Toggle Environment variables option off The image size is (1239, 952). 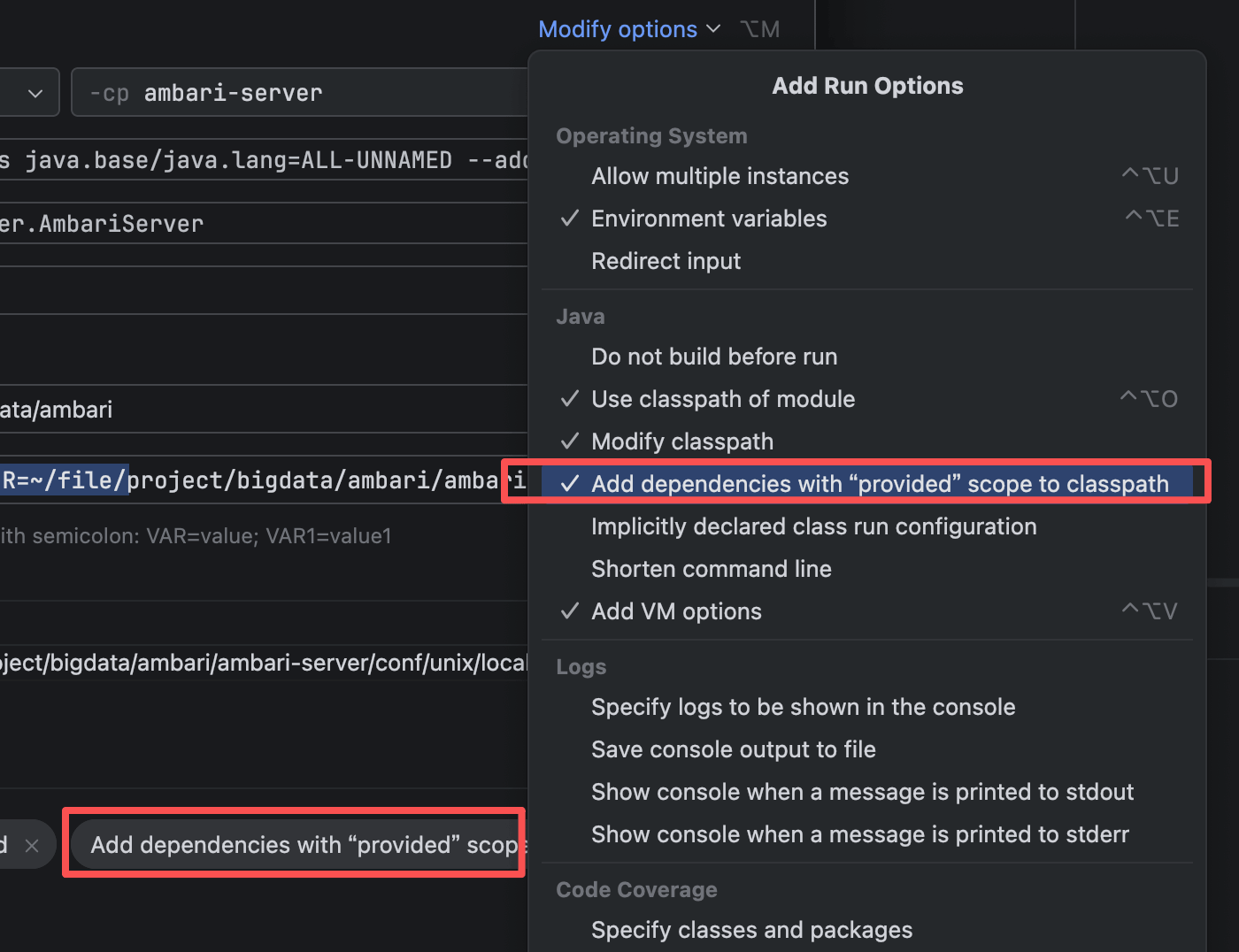coord(708,219)
